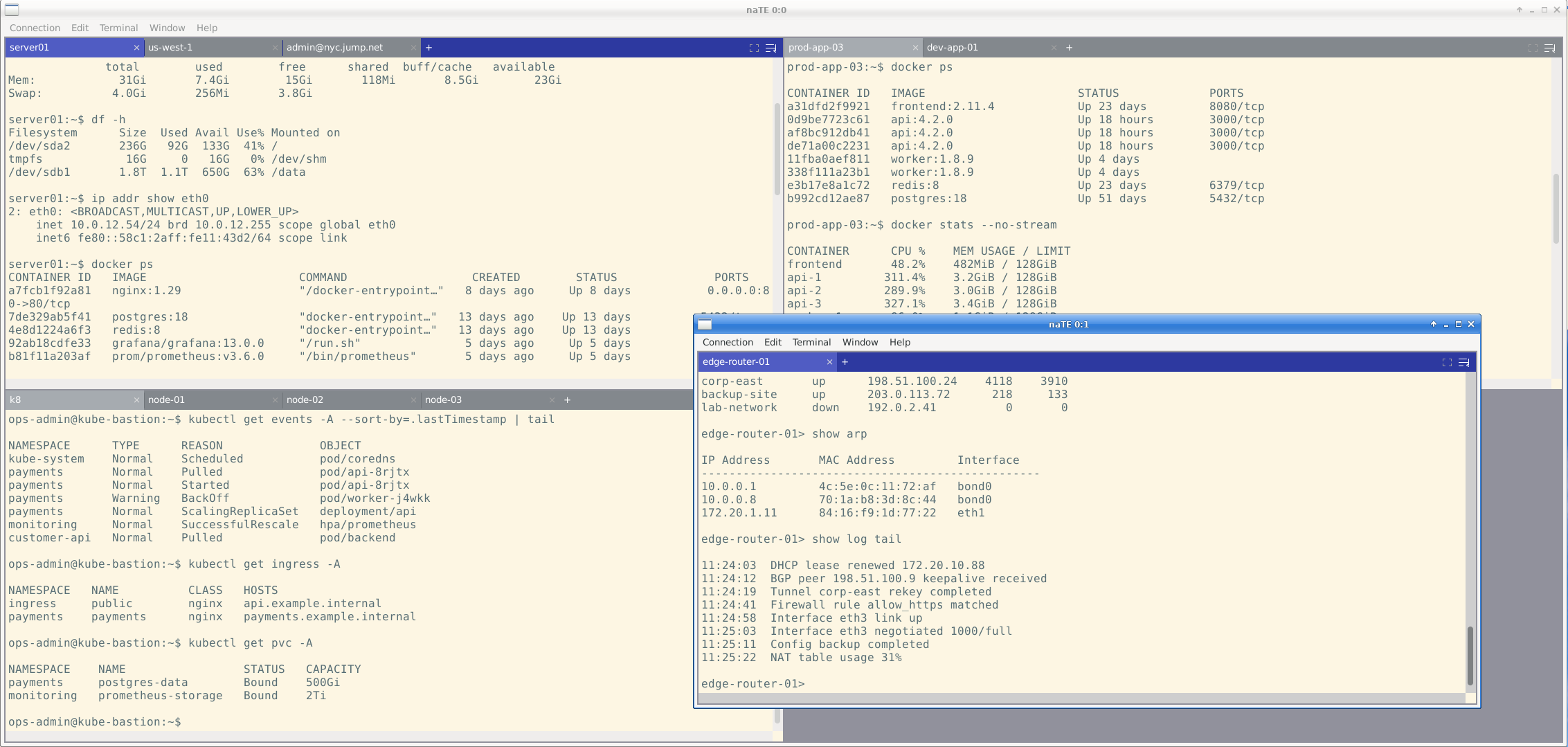Open Edit menu in naTE 0:0
This screenshot has height=747, width=1568.
80,28
